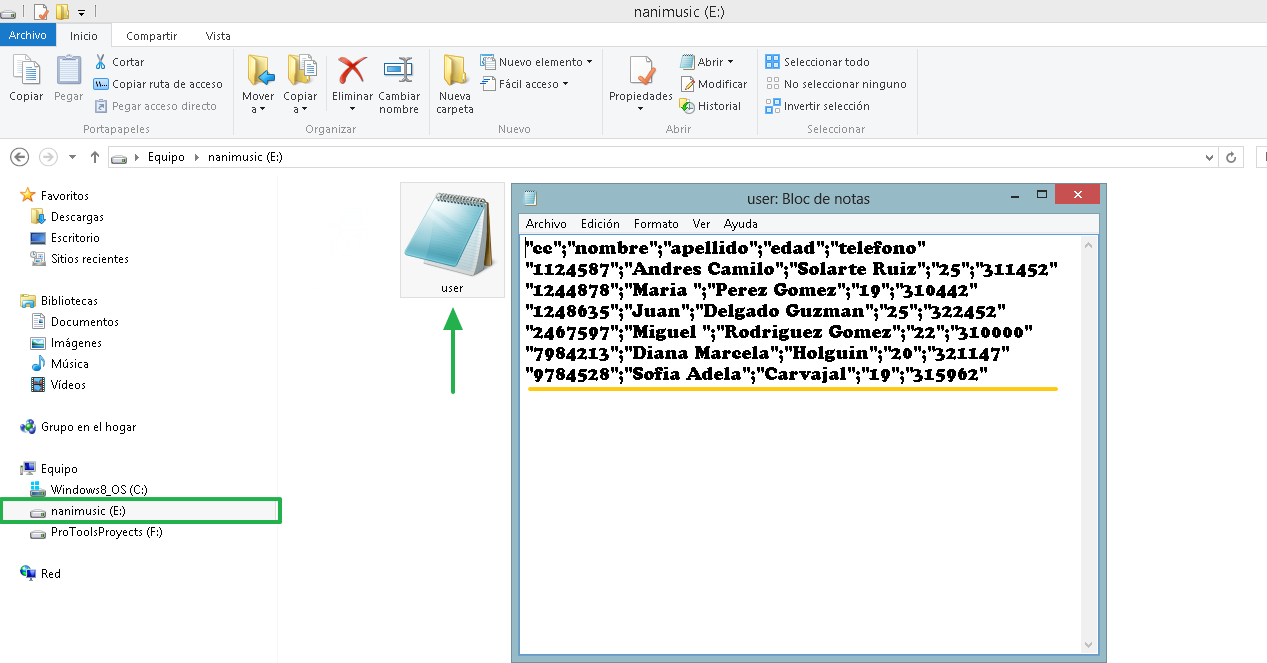Click the Cortar scissors icon
This screenshot has height=663, width=1267.
[101, 62]
